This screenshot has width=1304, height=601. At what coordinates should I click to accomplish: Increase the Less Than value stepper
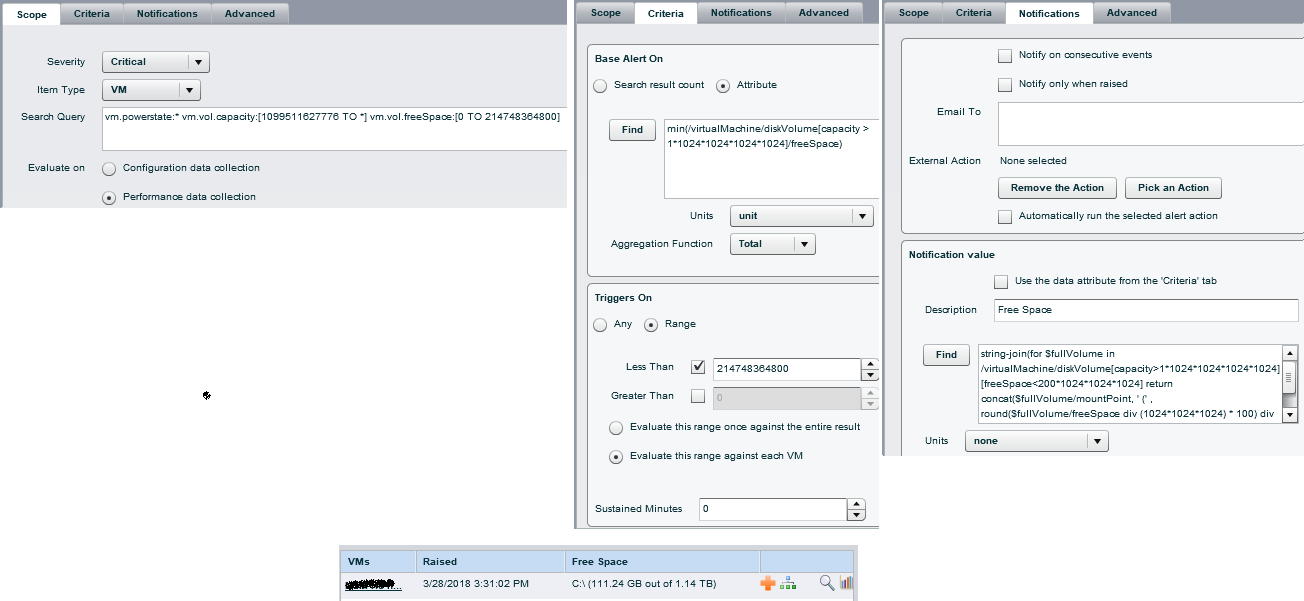point(870,364)
